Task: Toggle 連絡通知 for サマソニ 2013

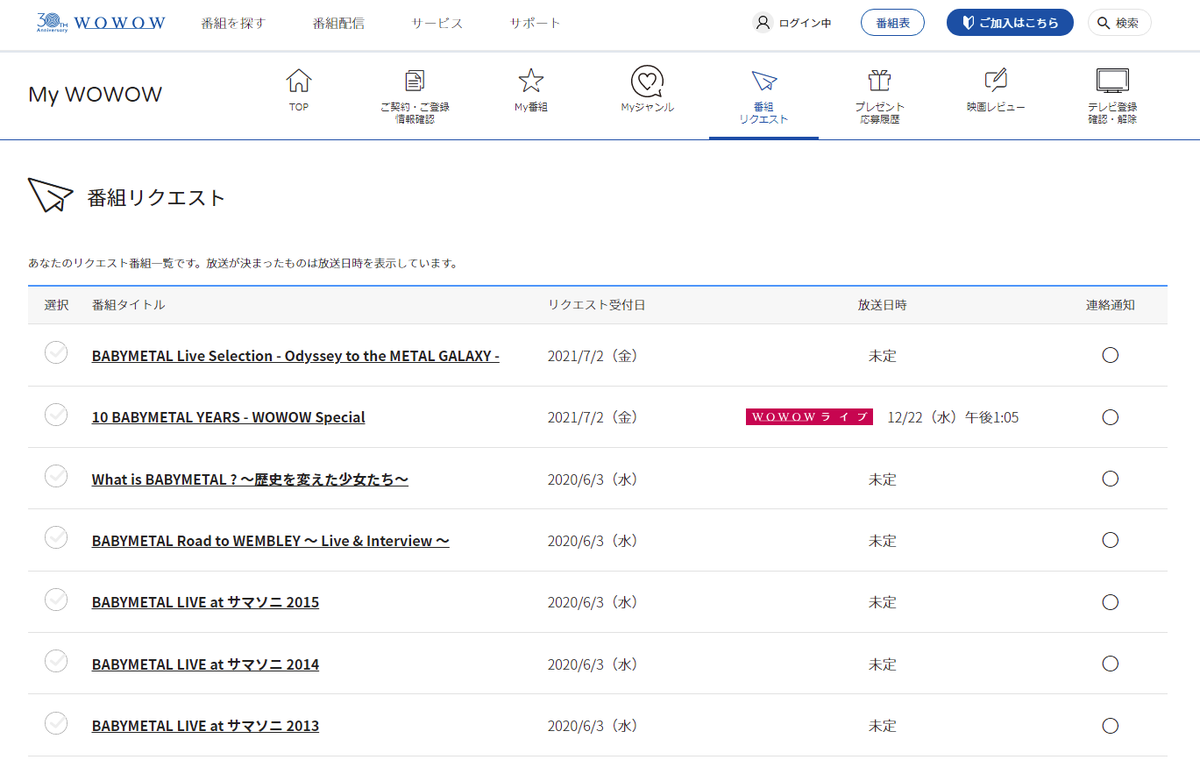Action: coord(1110,725)
